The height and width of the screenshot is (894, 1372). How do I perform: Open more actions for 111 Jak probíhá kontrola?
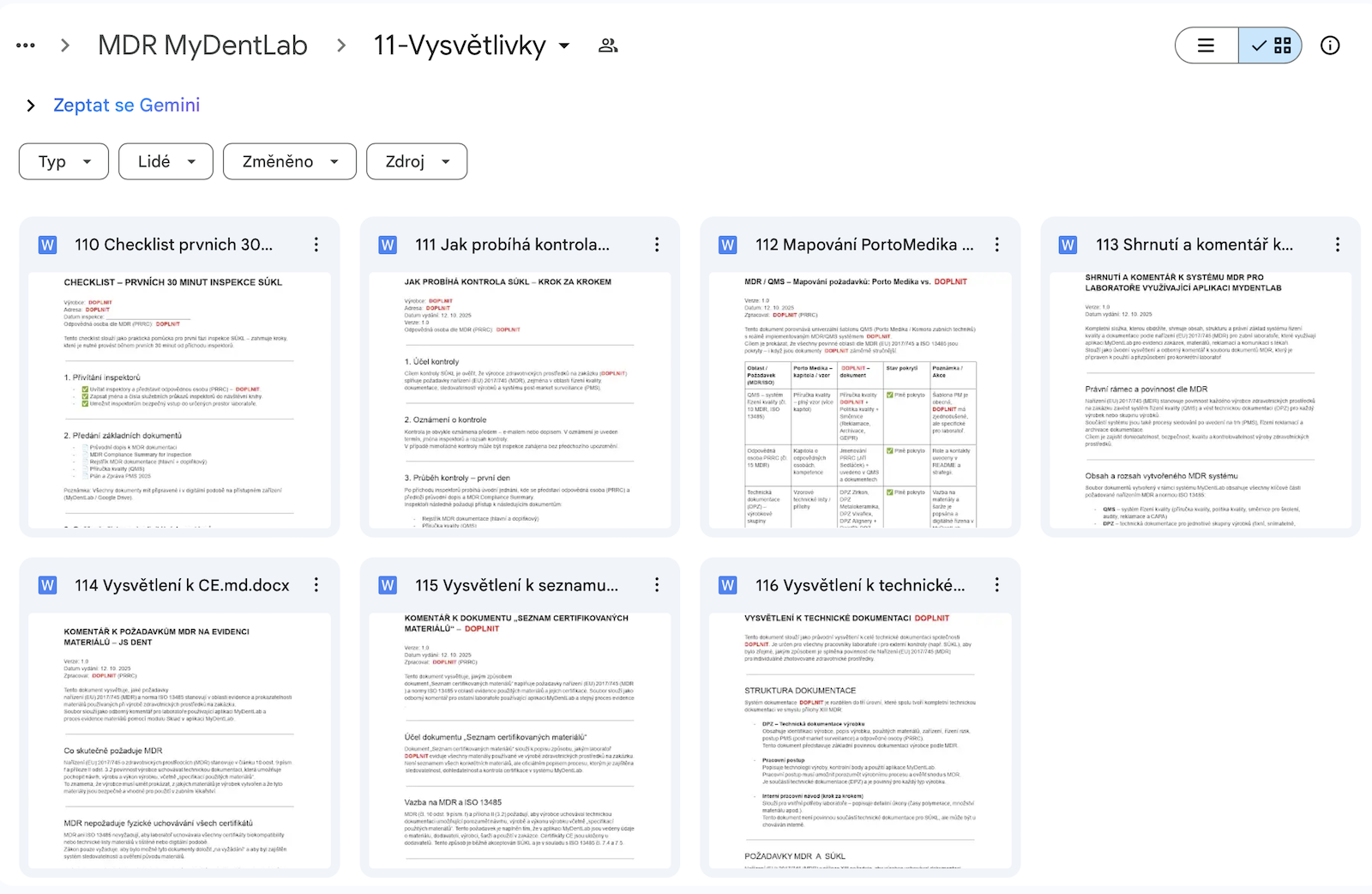point(657,245)
